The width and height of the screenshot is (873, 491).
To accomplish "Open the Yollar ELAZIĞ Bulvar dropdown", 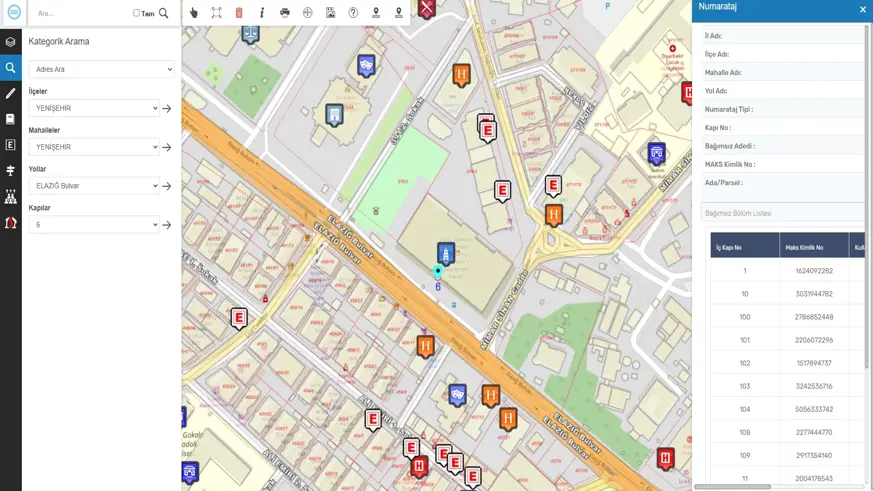I will pyautogui.click(x=94, y=186).
